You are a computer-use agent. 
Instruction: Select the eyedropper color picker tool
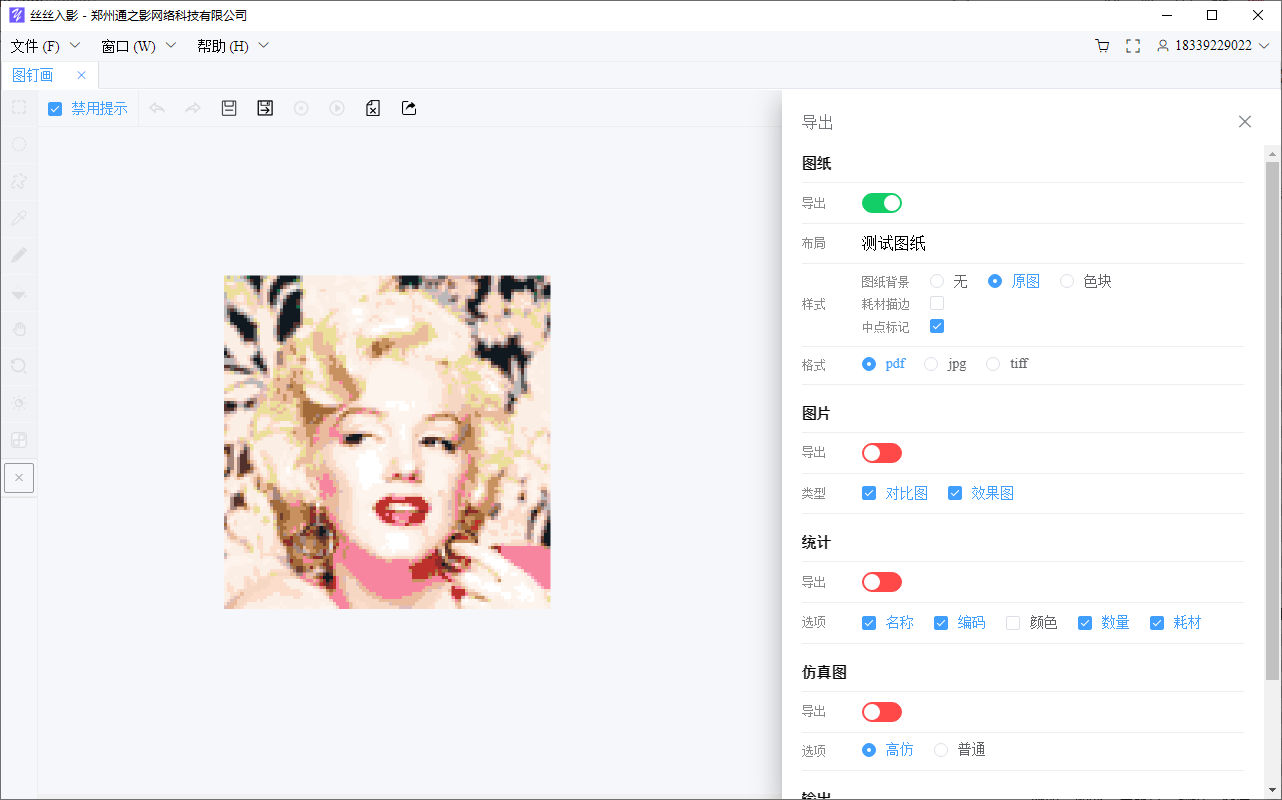tap(19, 217)
